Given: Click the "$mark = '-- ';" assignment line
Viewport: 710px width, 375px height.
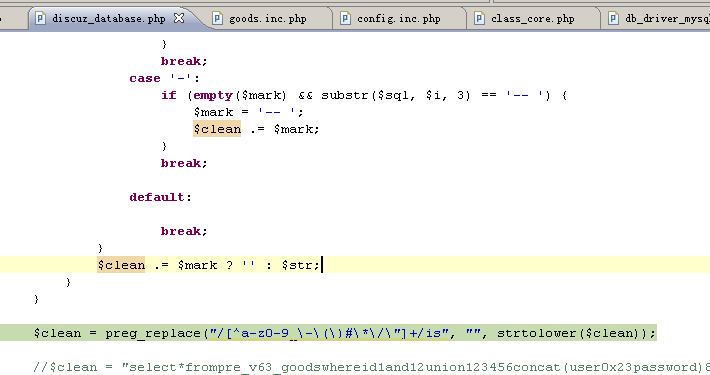Looking at the screenshot, I should (x=249, y=112).
